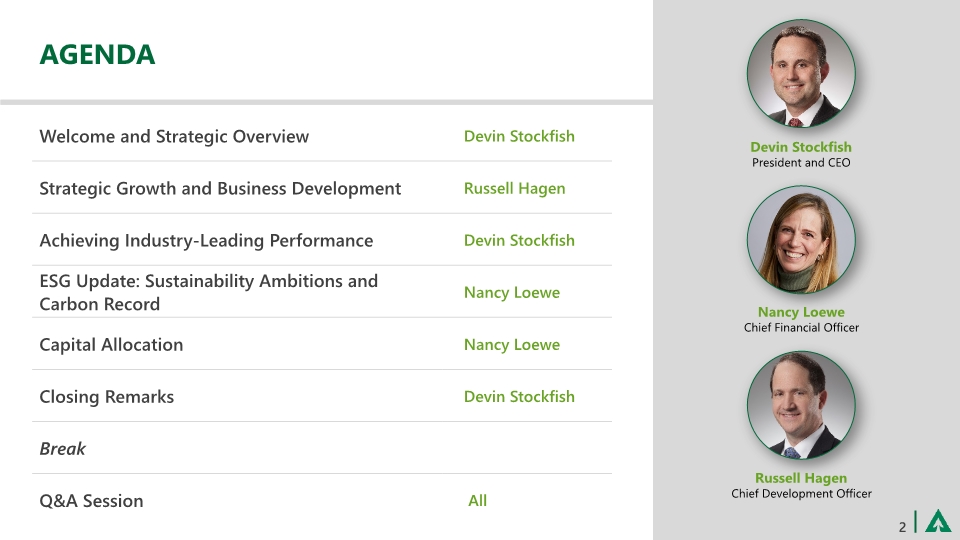Click the green 'All' presenter label
Image resolution: width=960 pixels, height=540 pixels.
coord(477,500)
